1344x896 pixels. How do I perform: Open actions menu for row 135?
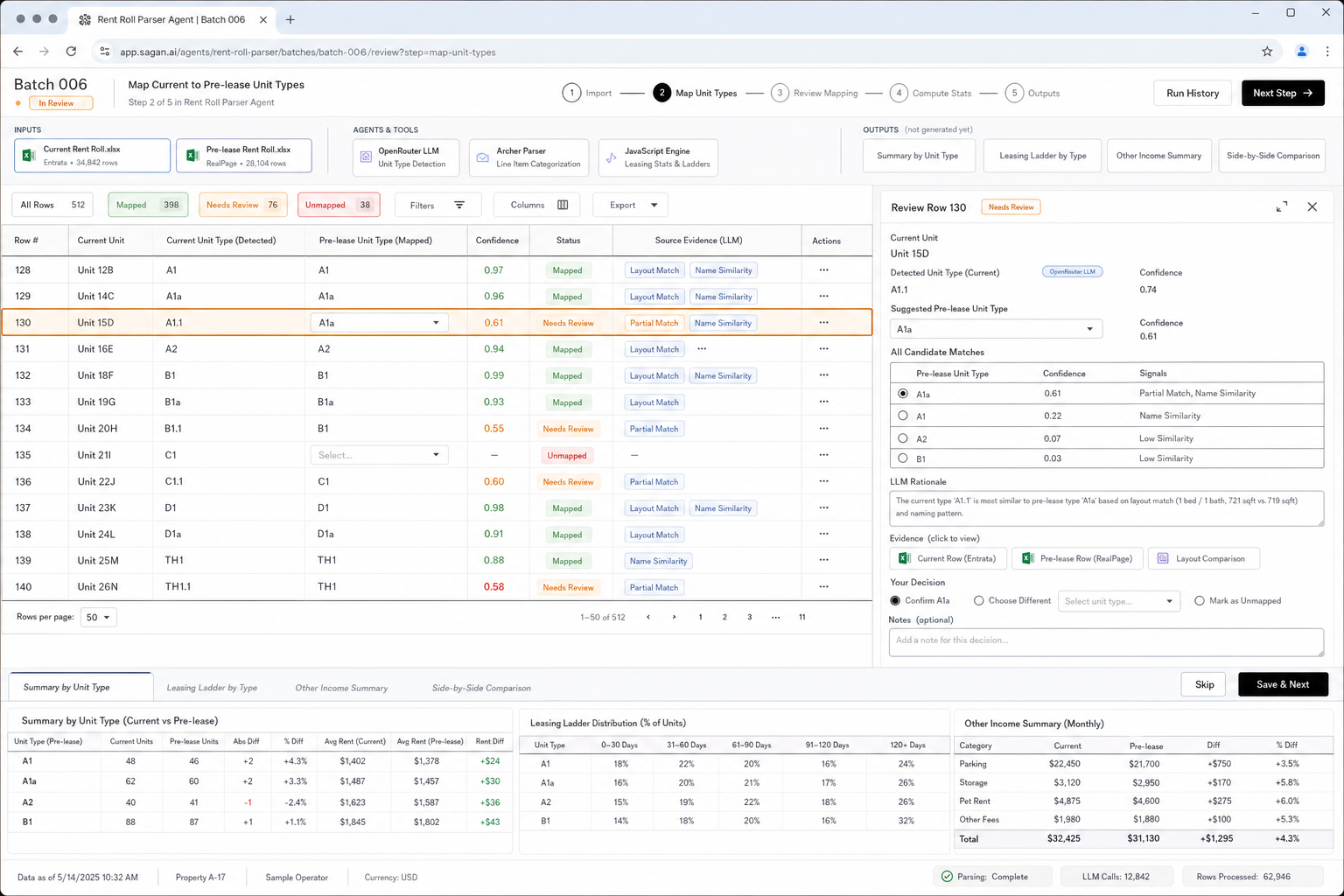(x=823, y=454)
